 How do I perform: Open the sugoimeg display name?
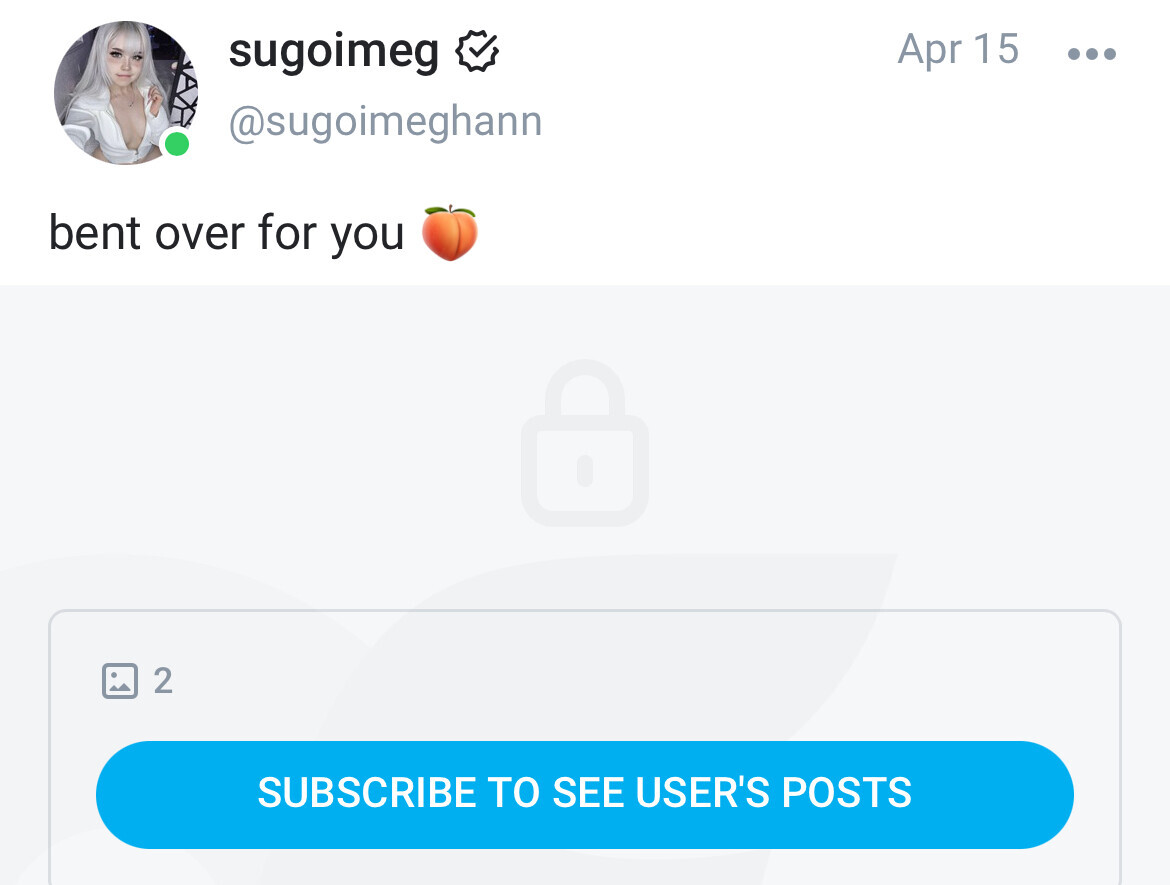tap(334, 51)
